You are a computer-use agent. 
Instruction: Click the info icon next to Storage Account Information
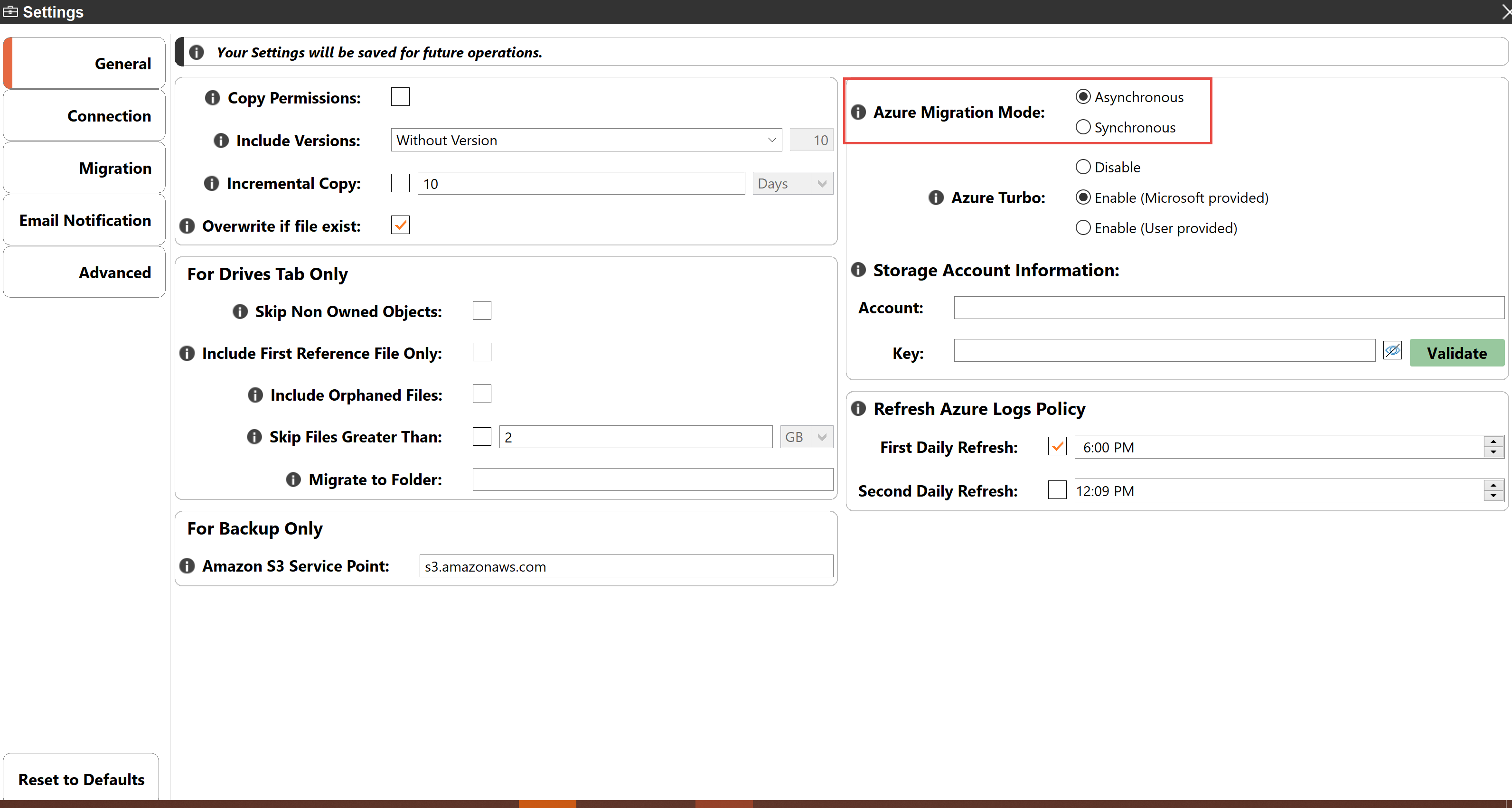coord(858,269)
